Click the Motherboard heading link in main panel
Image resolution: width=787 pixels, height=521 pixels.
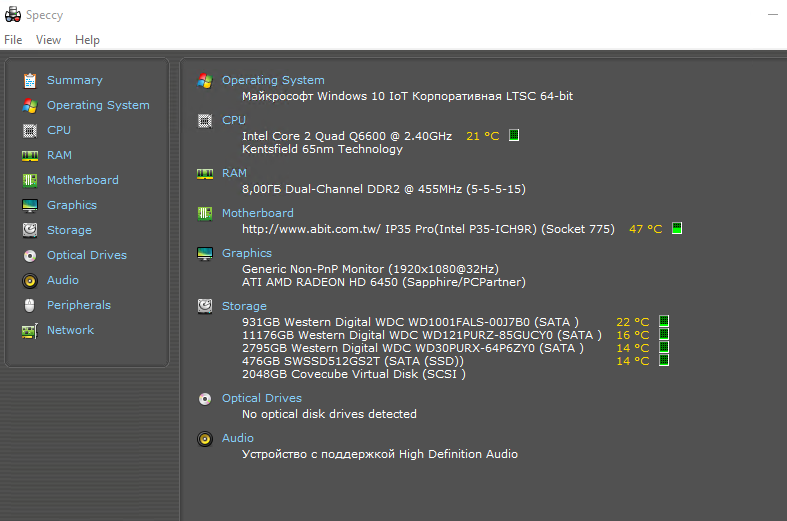coord(257,213)
